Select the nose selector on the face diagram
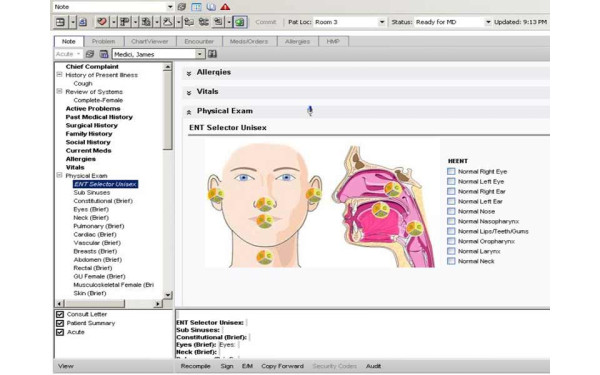Screen dimensions: 600x375 (265, 204)
